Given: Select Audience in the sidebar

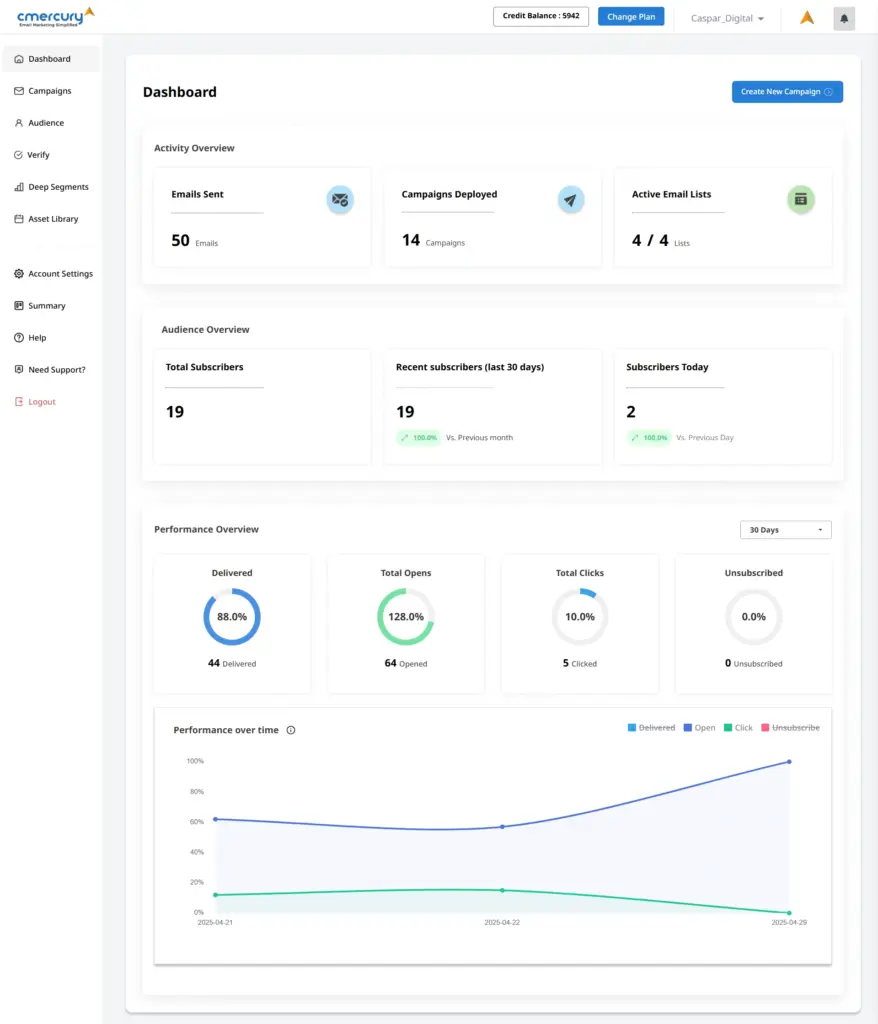Looking at the screenshot, I should point(45,123).
